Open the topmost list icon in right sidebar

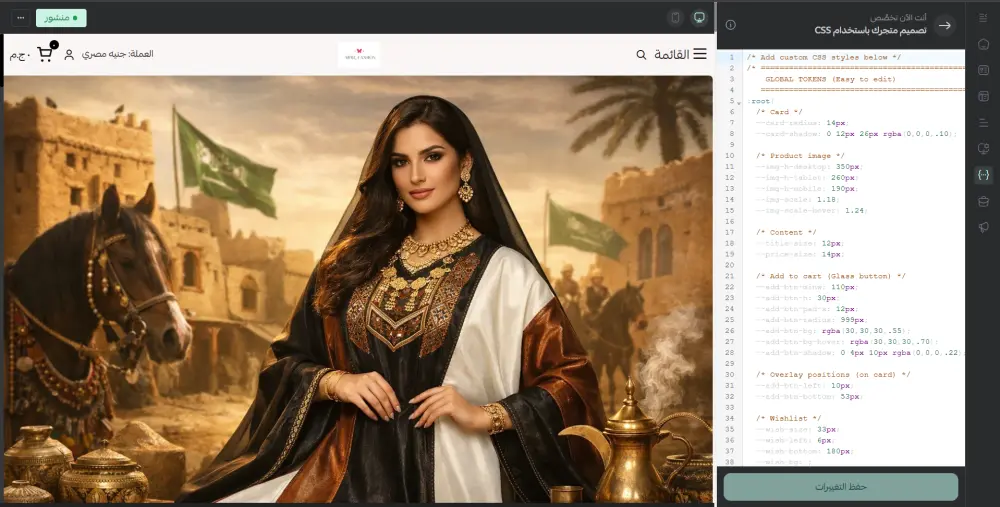(983, 18)
